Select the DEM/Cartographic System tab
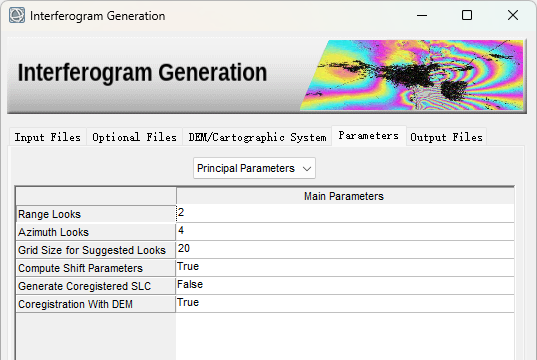Screen dimensions: 537x360 pyautogui.click(x=257, y=137)
